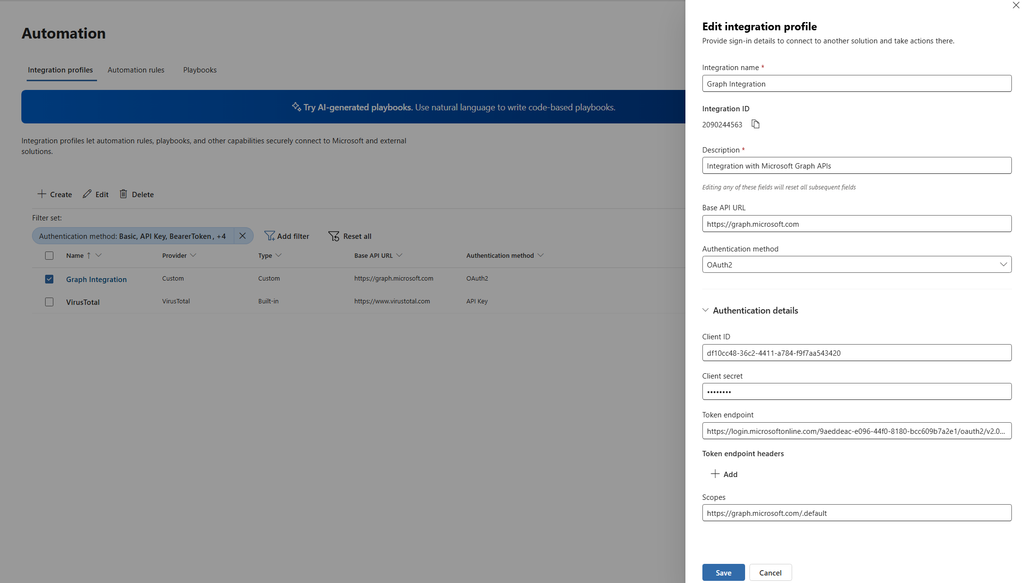Click the OAuth2 cell in Graph Integration row
Viewport: 1024px width, 583px height.
coord(477,278)
